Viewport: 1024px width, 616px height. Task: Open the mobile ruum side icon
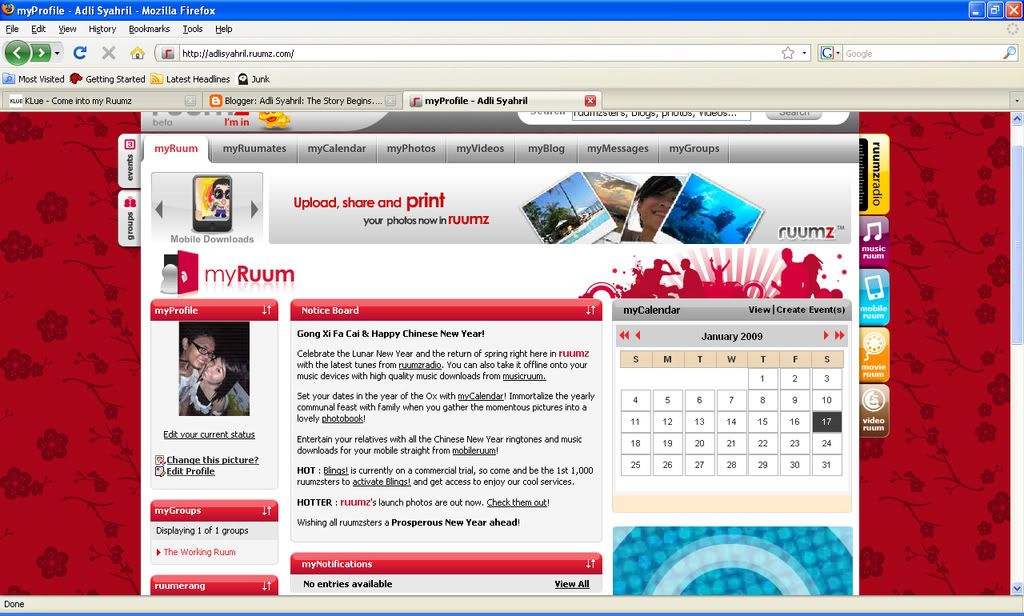pos(874,298)
